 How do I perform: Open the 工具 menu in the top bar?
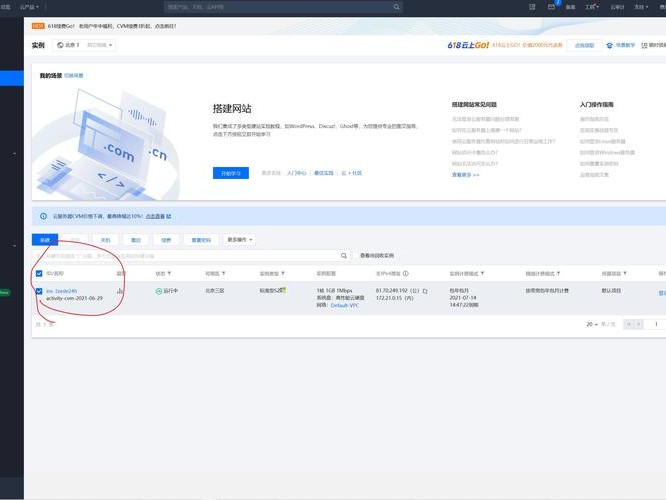pyautogui.click(x=592, y=7)
